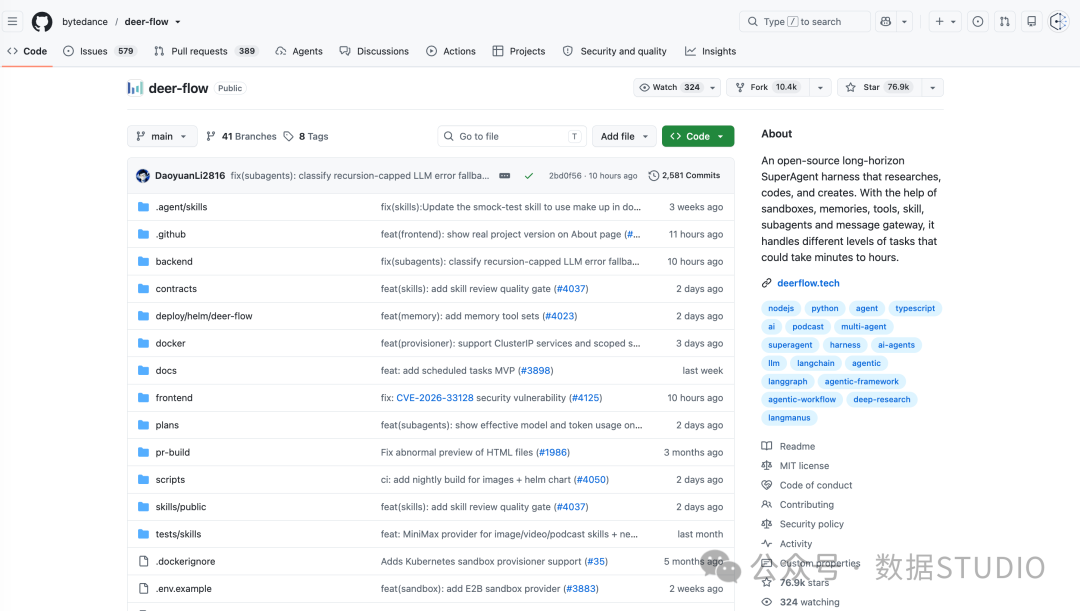Click the DaoyuanLi2816 author avatar
This screenshot has width=1080, height=611.
pyautogui.click(x=143, y=176)
